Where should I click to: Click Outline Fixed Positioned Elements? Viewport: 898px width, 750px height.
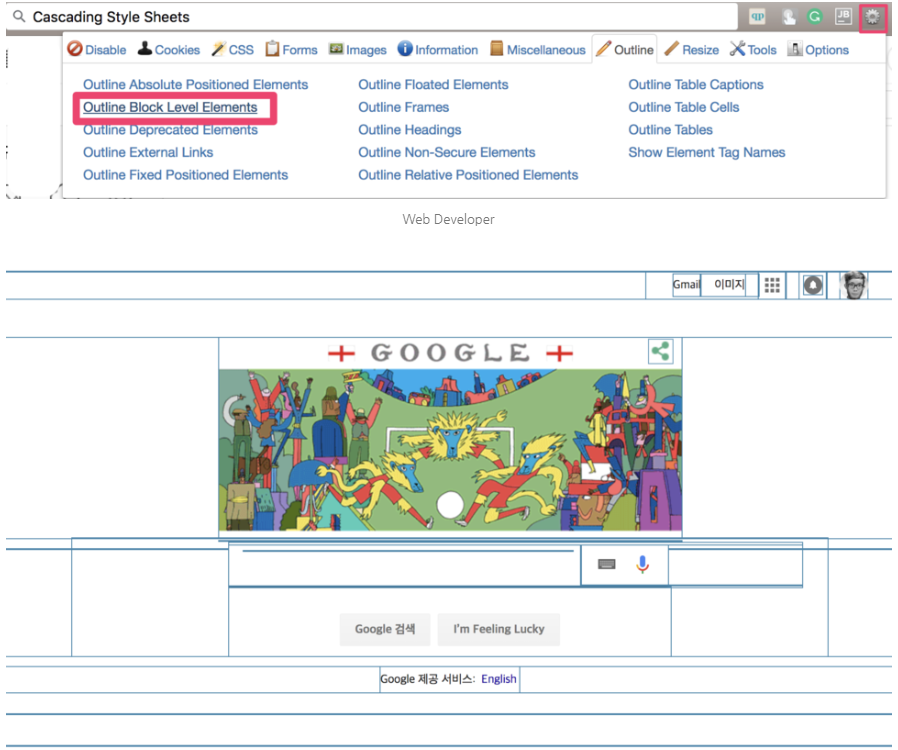pos(186,175)
